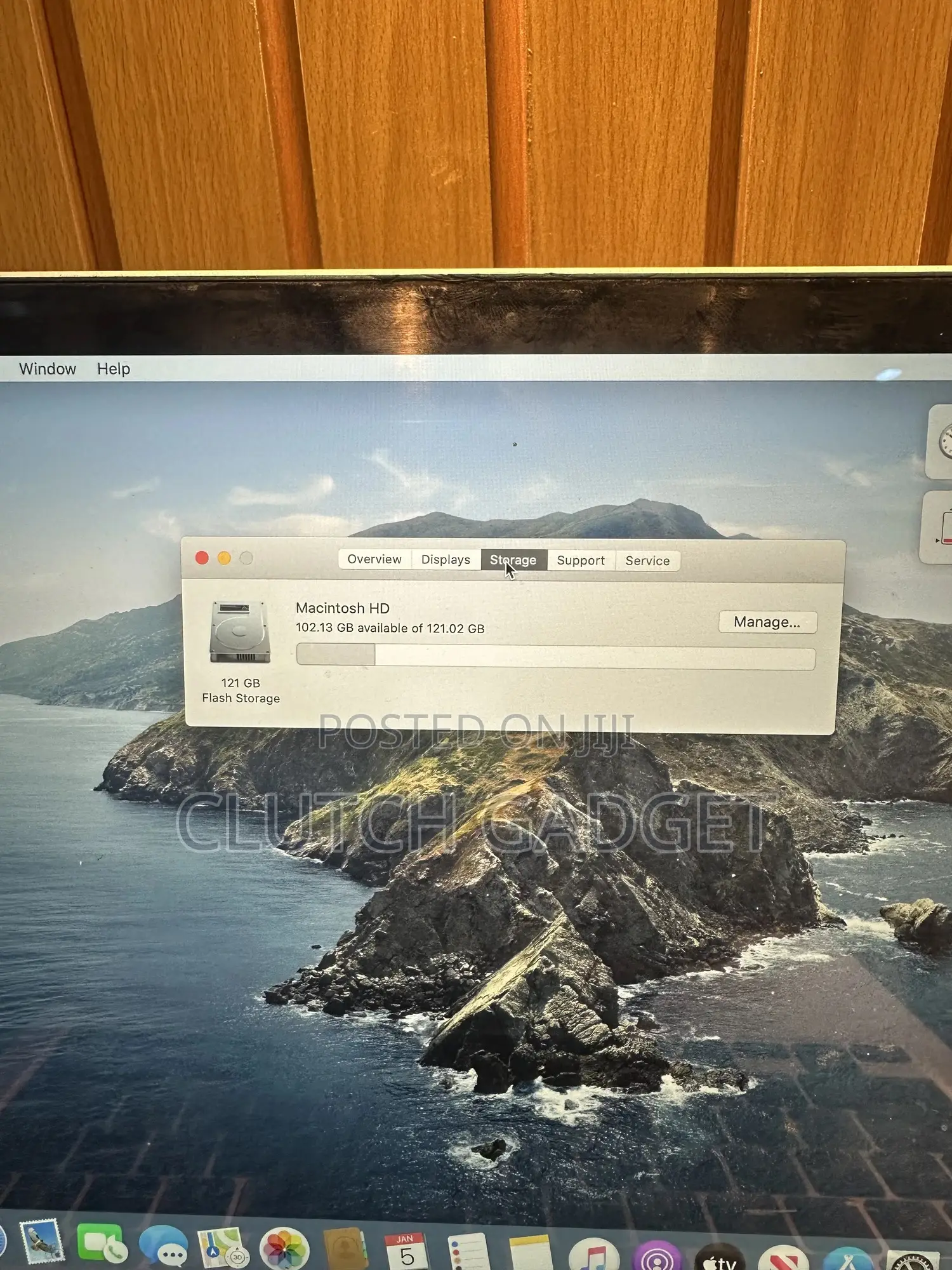This screenshot has width=952, height=1270.
Task: Select the Macintosh HD drive icon
Action: [240, 632]
